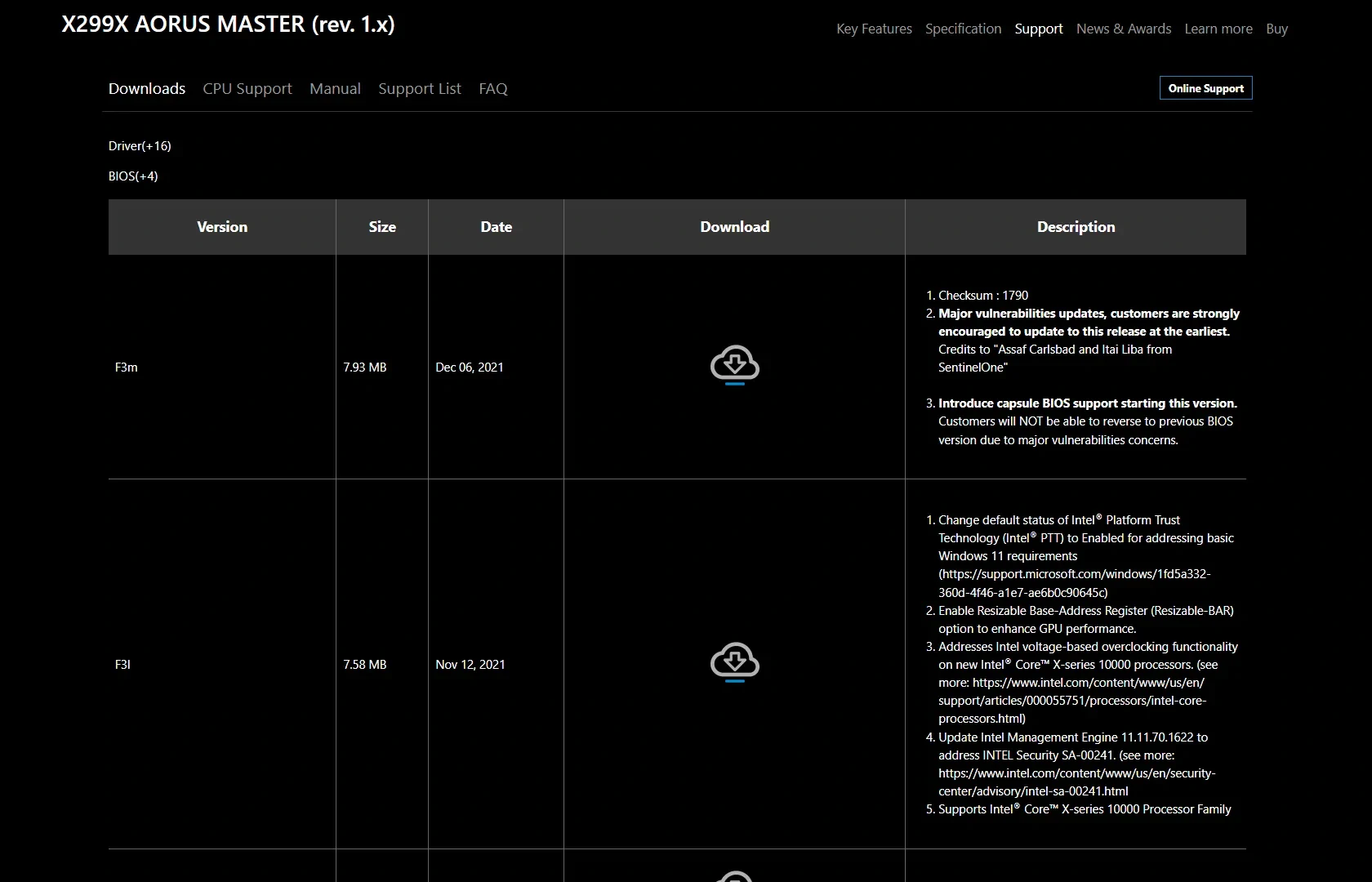Select the Downloads tab

click(x=147, y=88)
